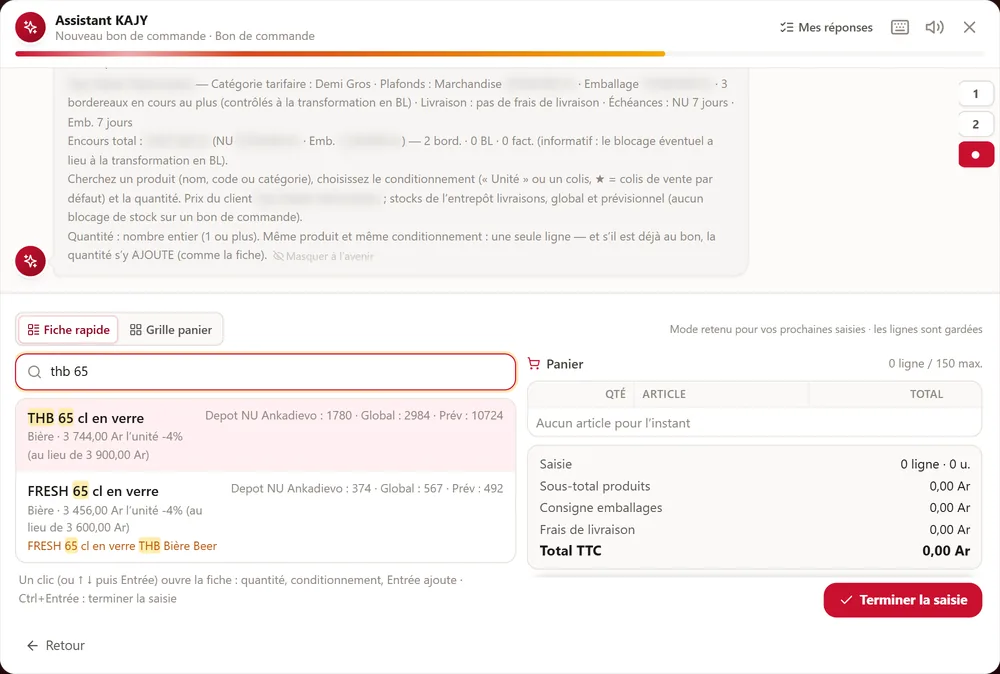The image size is (1000, 674).
Task: Close the assistant panel with the X
Action: 969,27
